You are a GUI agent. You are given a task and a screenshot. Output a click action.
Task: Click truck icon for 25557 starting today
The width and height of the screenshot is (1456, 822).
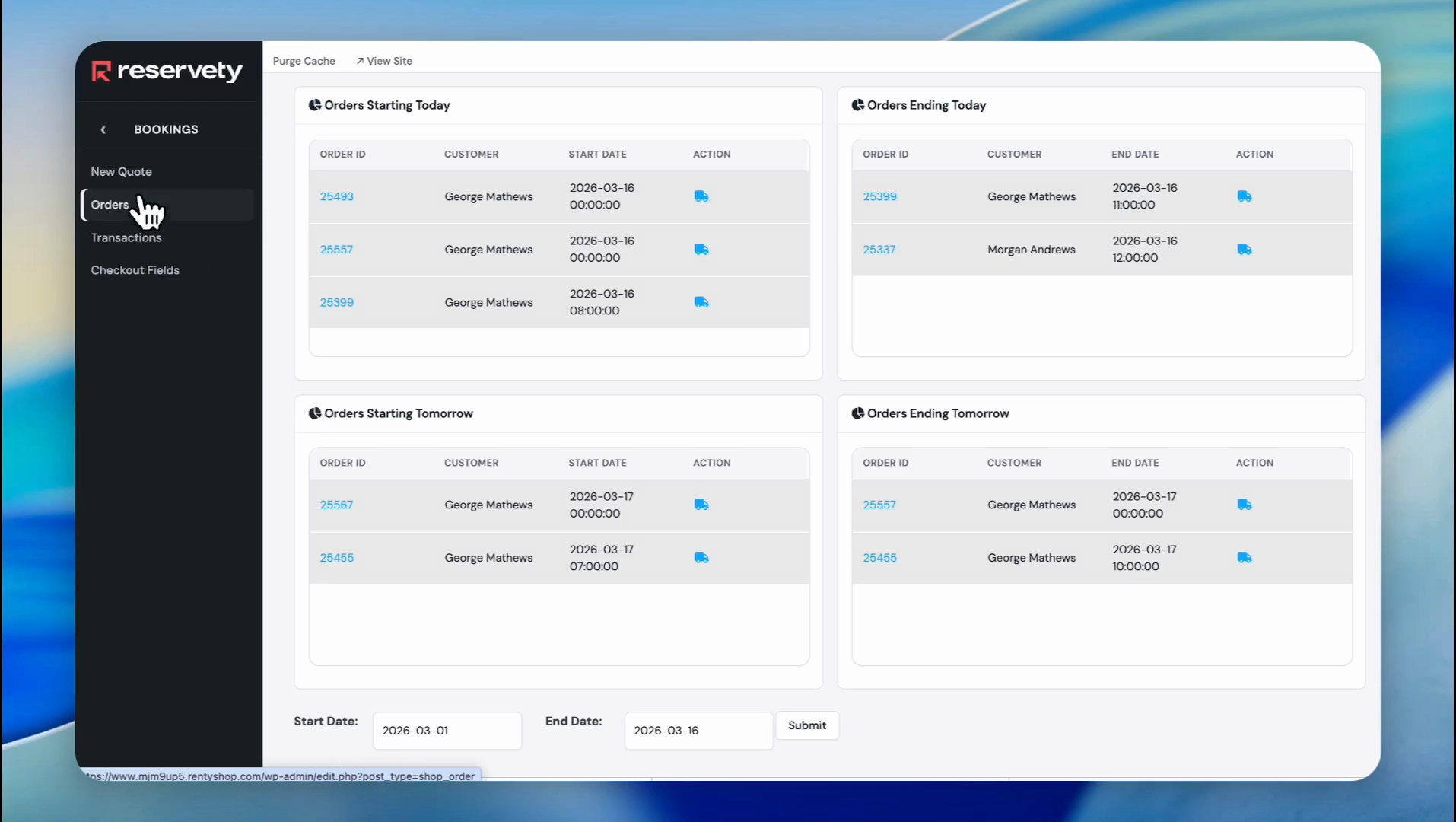tap(701, 250)
